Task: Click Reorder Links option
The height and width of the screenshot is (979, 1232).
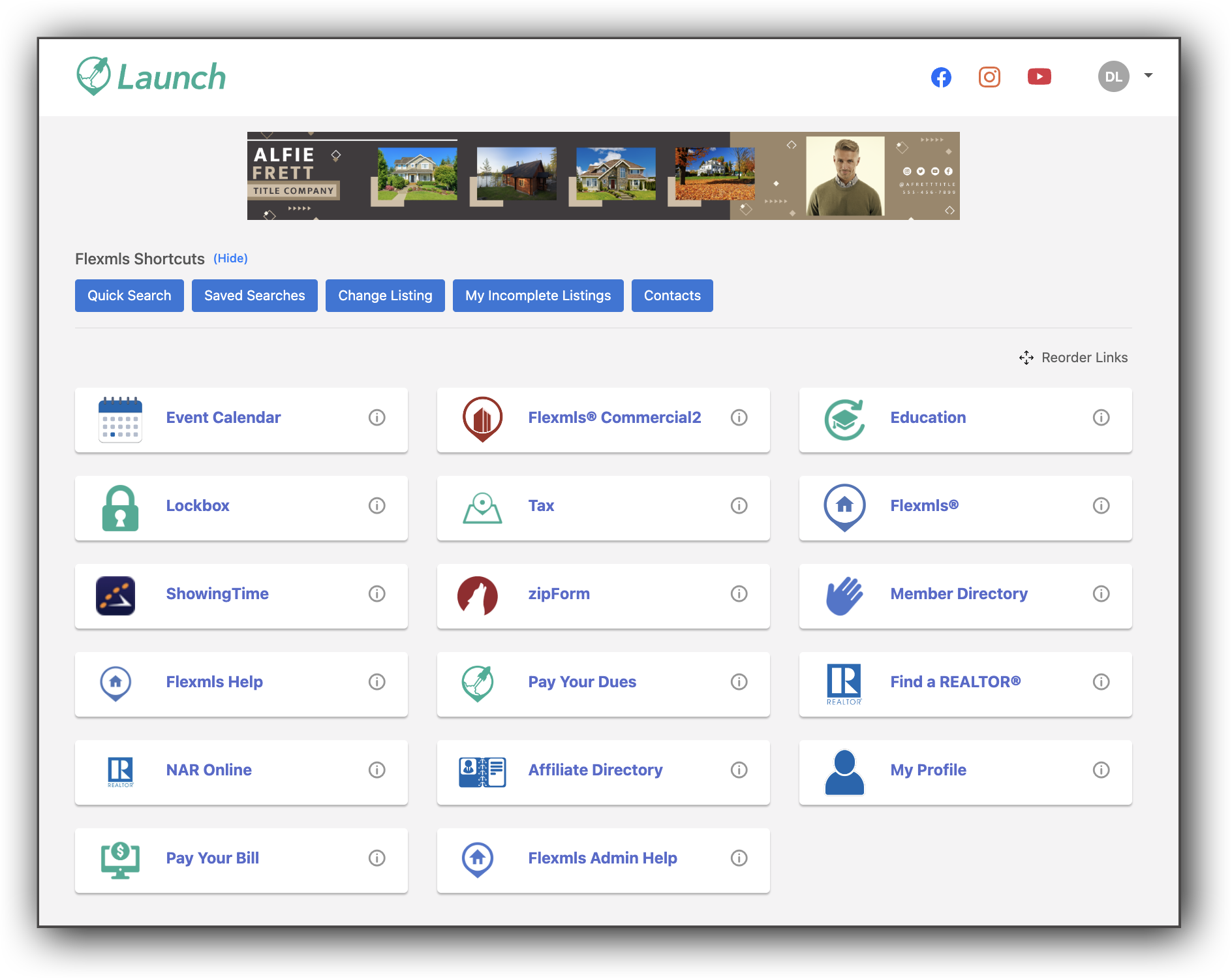Action: (1073, 358)
